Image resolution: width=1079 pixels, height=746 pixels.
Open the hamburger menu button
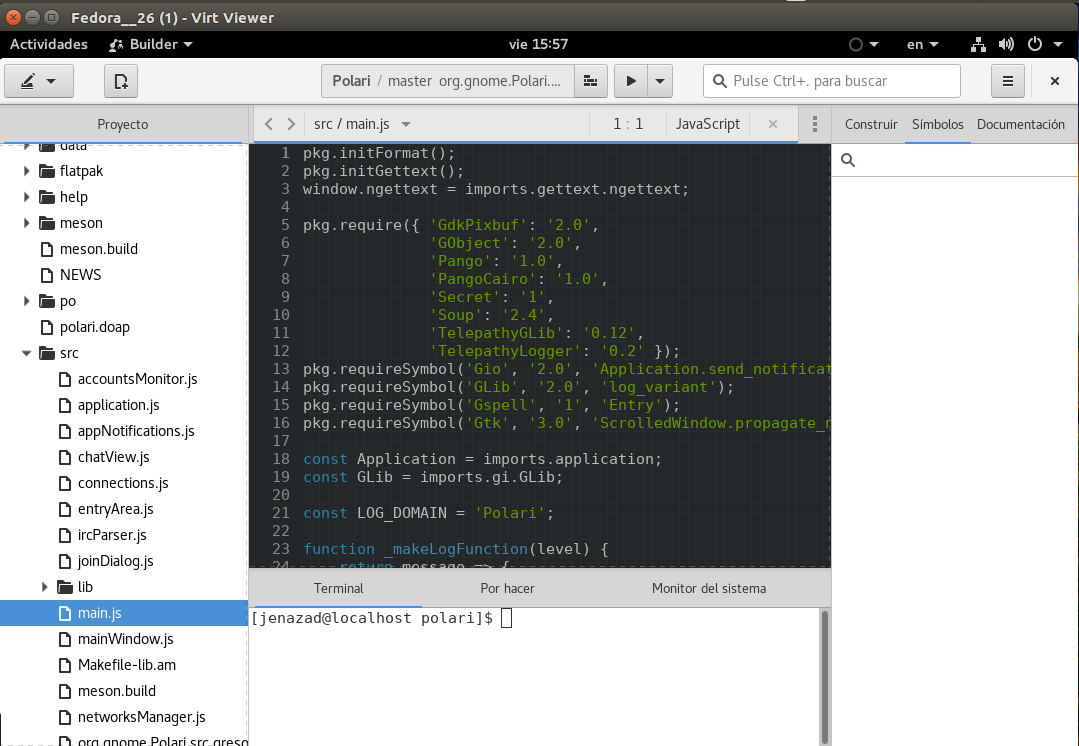(1007, 81)
